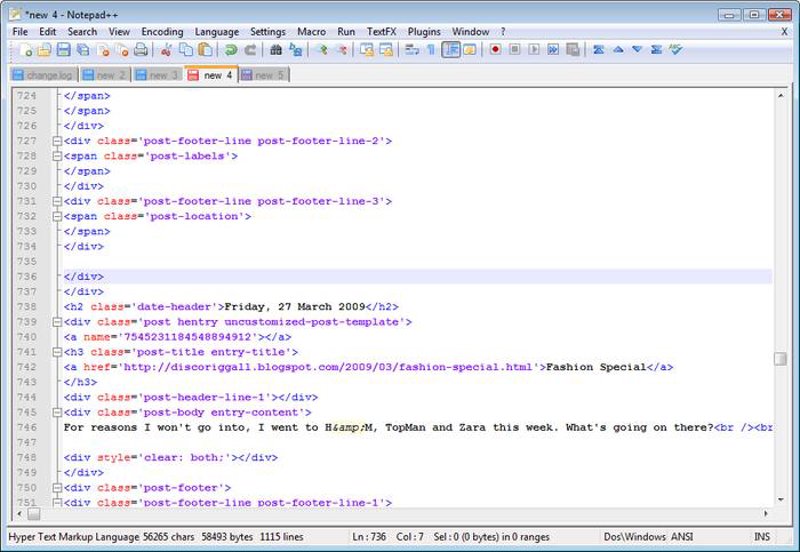Collapse the fold at line 731
Image resolution: width=800 pixels, height=552 pixels.
click(x=57, y=201)
